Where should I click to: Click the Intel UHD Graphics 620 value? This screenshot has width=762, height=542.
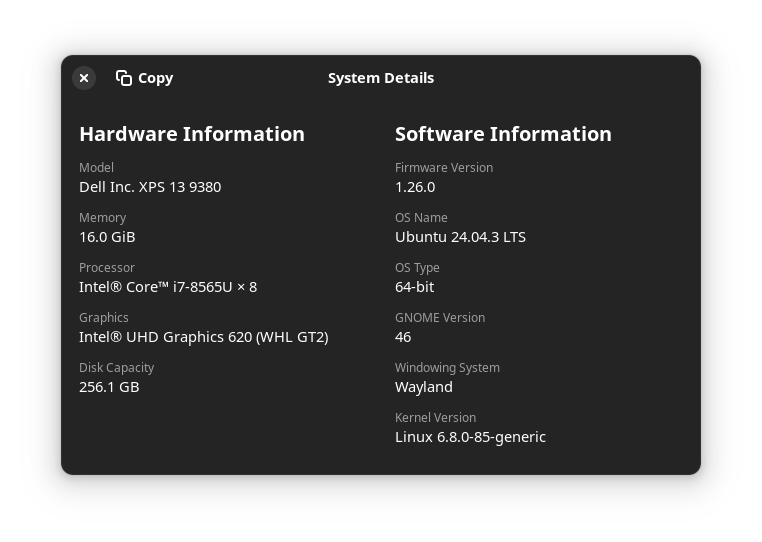pos(204,337)
